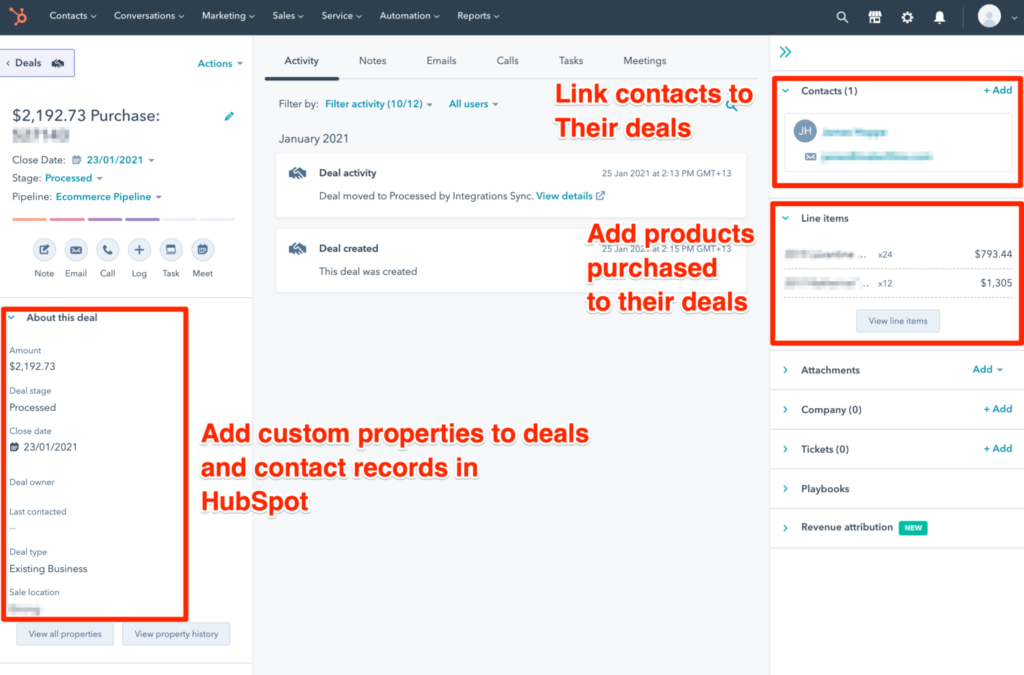
Task: Make a Call with the phone icon
Action: pyautogui.click(x=107, y=249)
